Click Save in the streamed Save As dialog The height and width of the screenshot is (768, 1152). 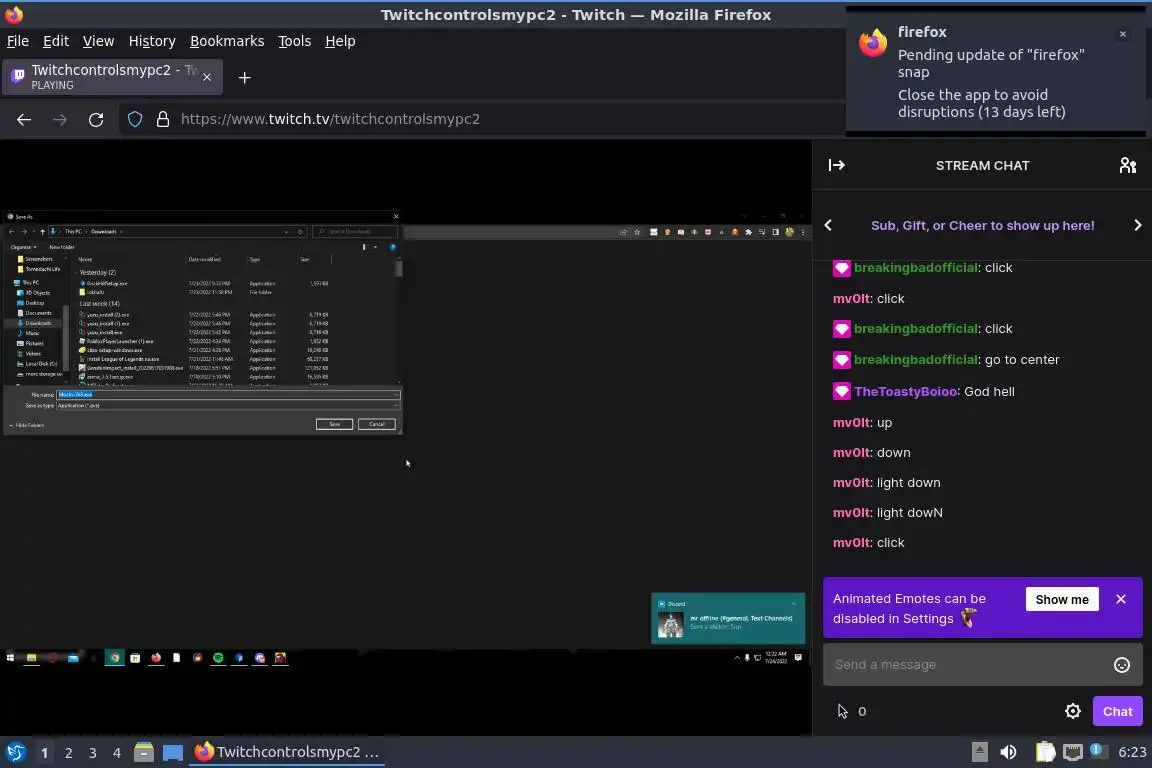point(334,424)
